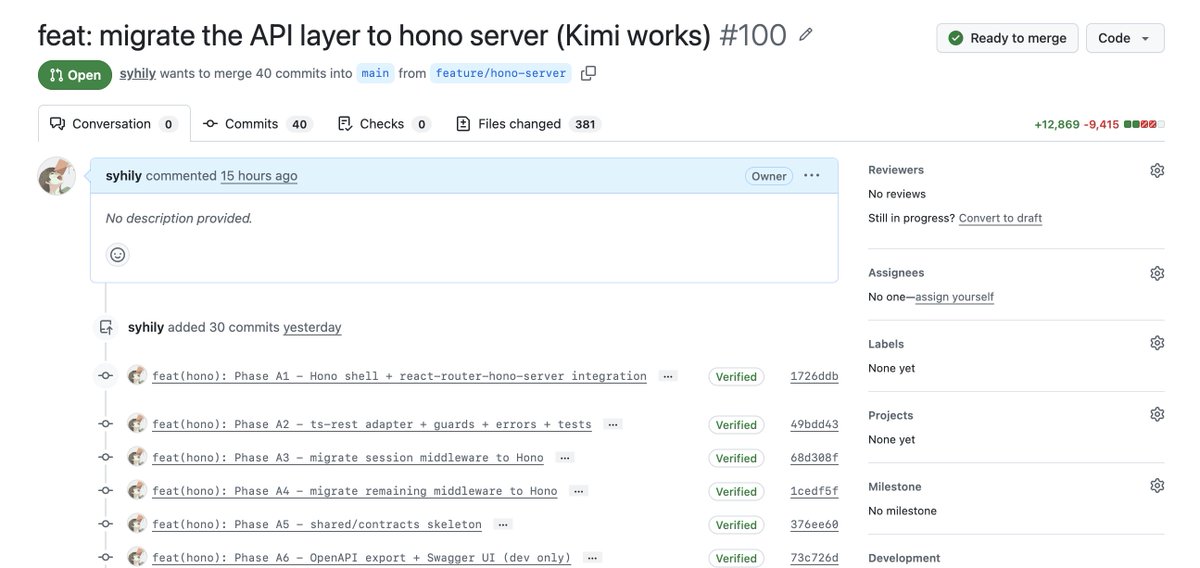Click the avatar on Phase A3 commit
1200x568 pixels.
tap(137, 457)
